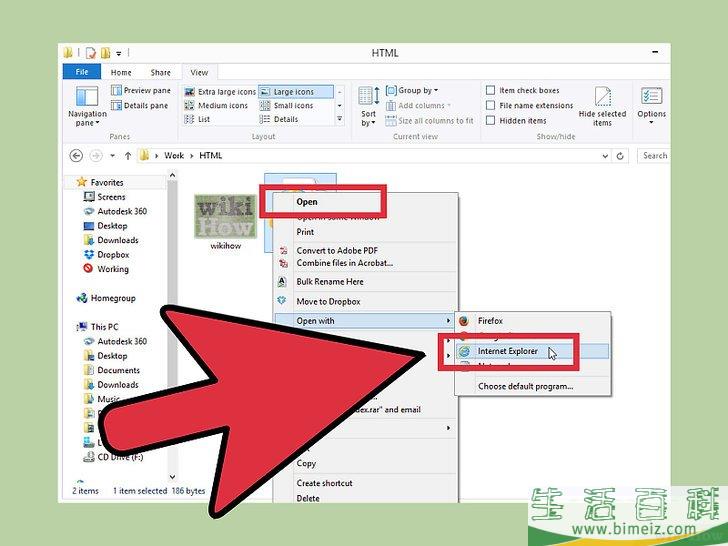This screenshot has width=728, height=546.
Task: Click Hide selected items button
Action: pos(602,107)
